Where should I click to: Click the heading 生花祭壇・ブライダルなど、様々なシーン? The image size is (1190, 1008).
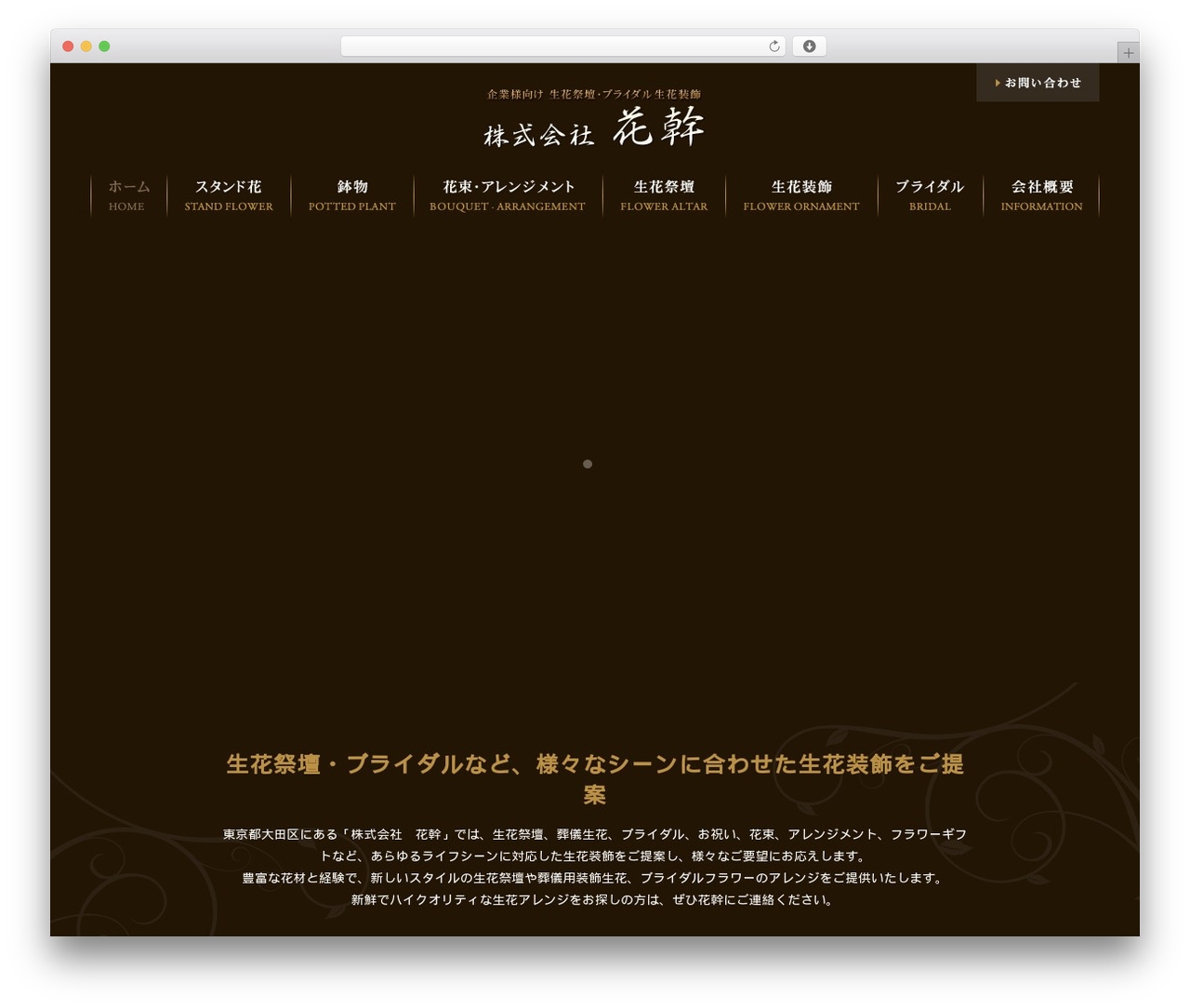[595, 779]
